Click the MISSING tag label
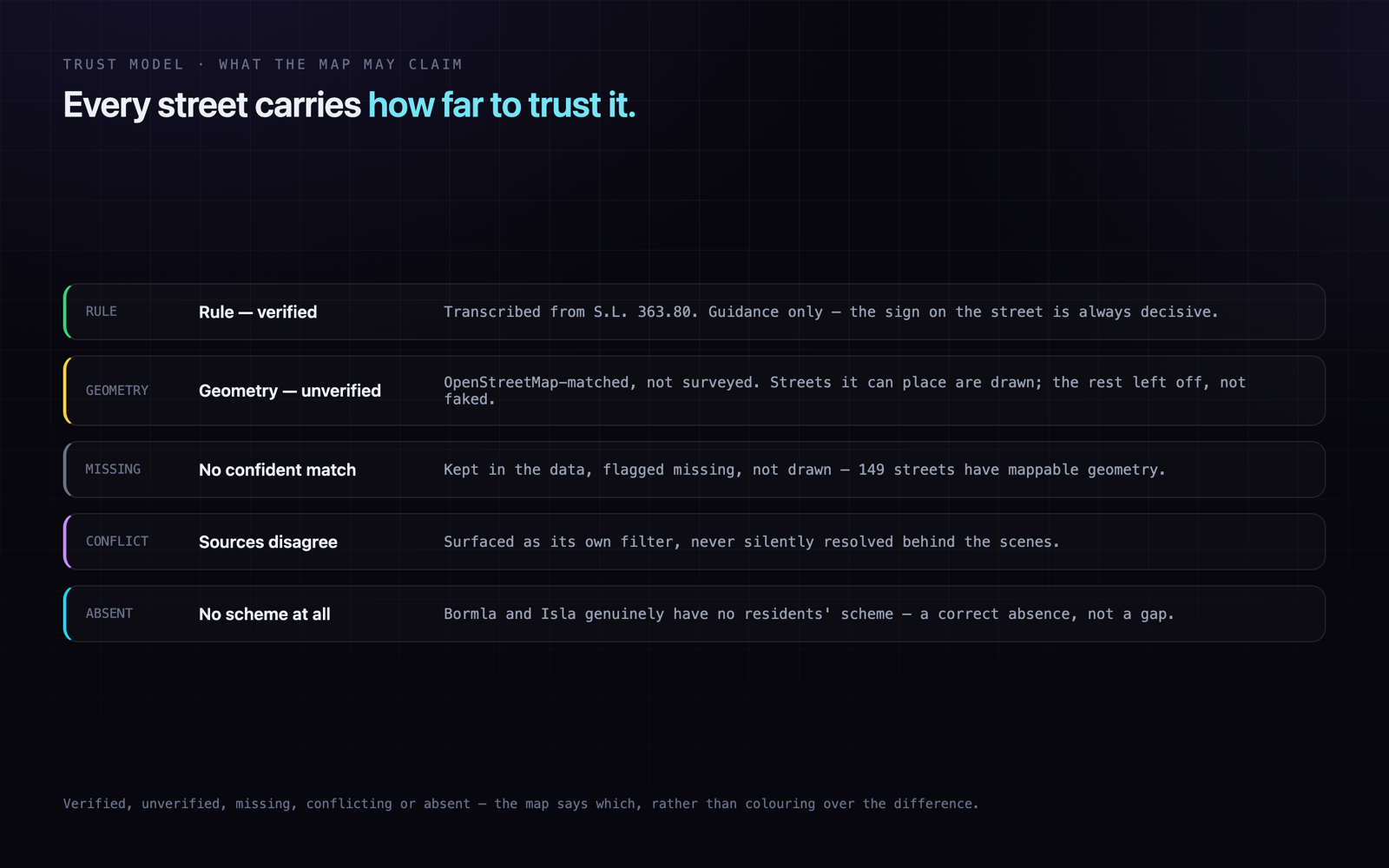 tap(113, 470)
